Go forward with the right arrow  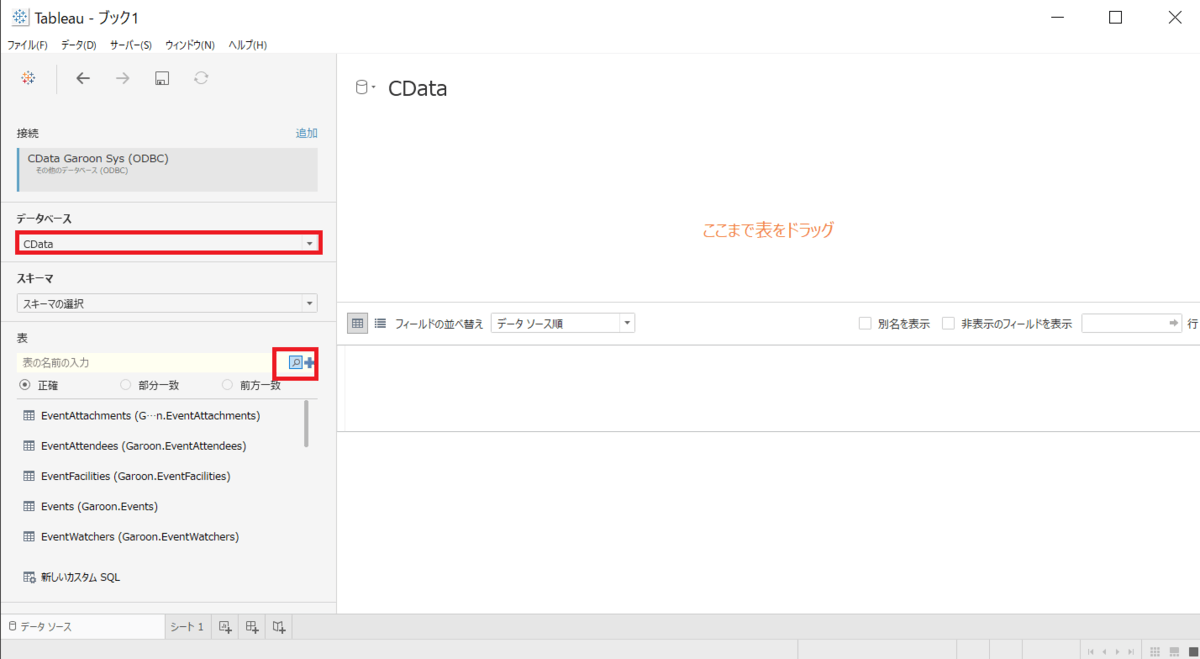pos(122,78)
